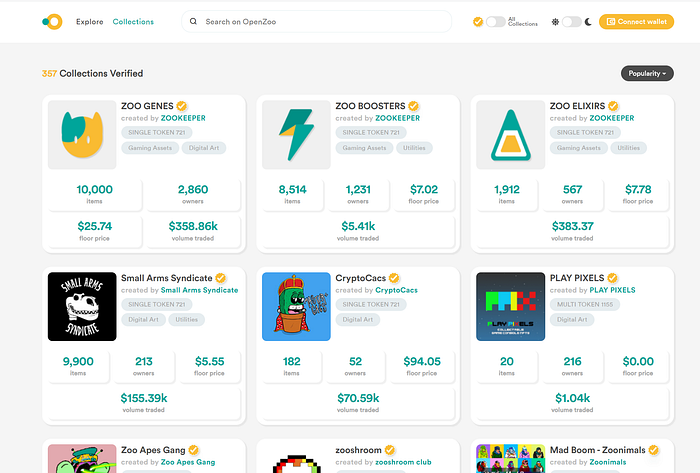Screen dimensions: 700x473
Task: Click the search magnifier icon
Action: point(193,21)
